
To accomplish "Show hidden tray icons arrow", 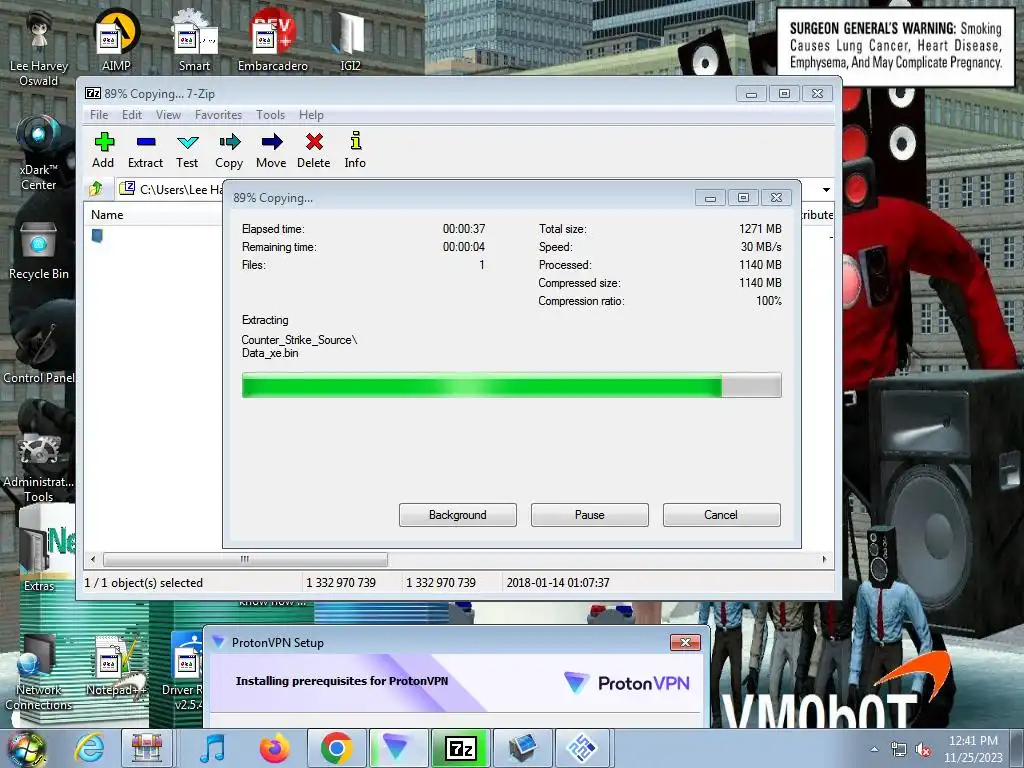I will coord(874,749).
